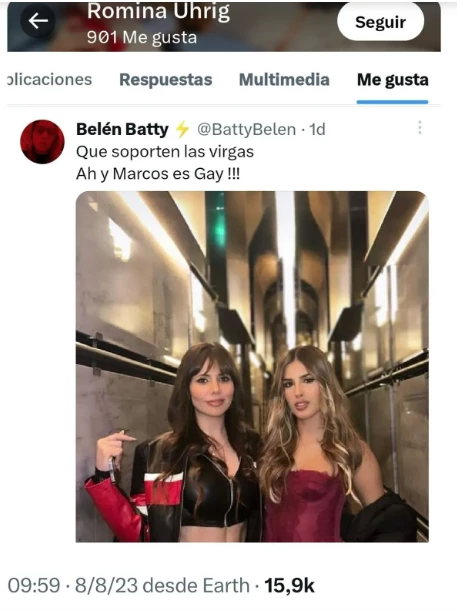Go back using the arrow icon
Viewport: 457px width, 611px height.
37,21
